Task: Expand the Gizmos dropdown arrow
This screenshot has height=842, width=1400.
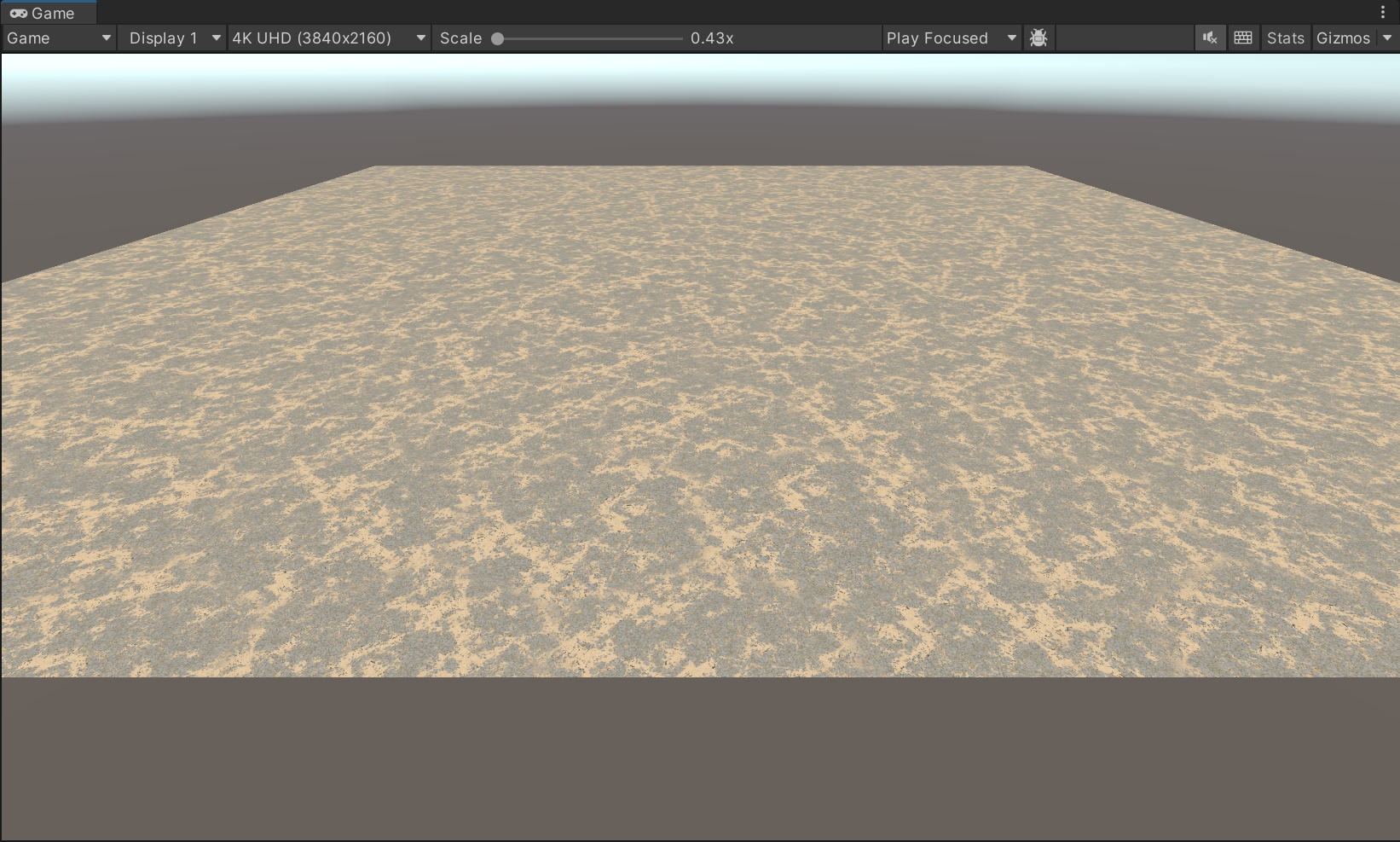Action: (1387, 38)
